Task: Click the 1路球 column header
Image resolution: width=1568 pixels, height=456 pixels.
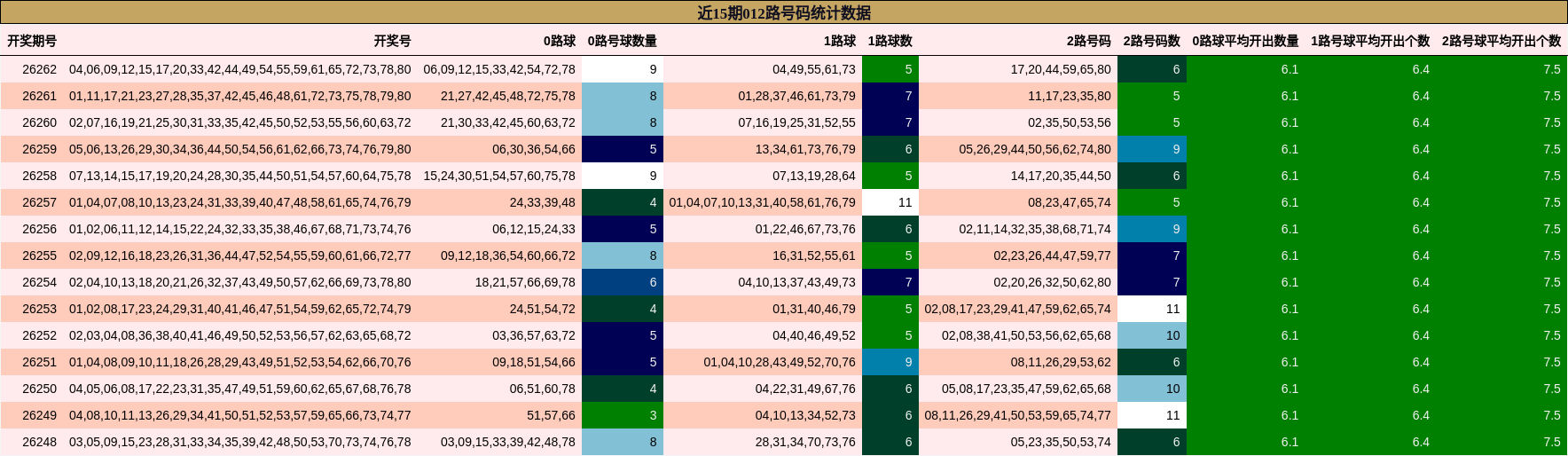Action: tap(840, 41)
